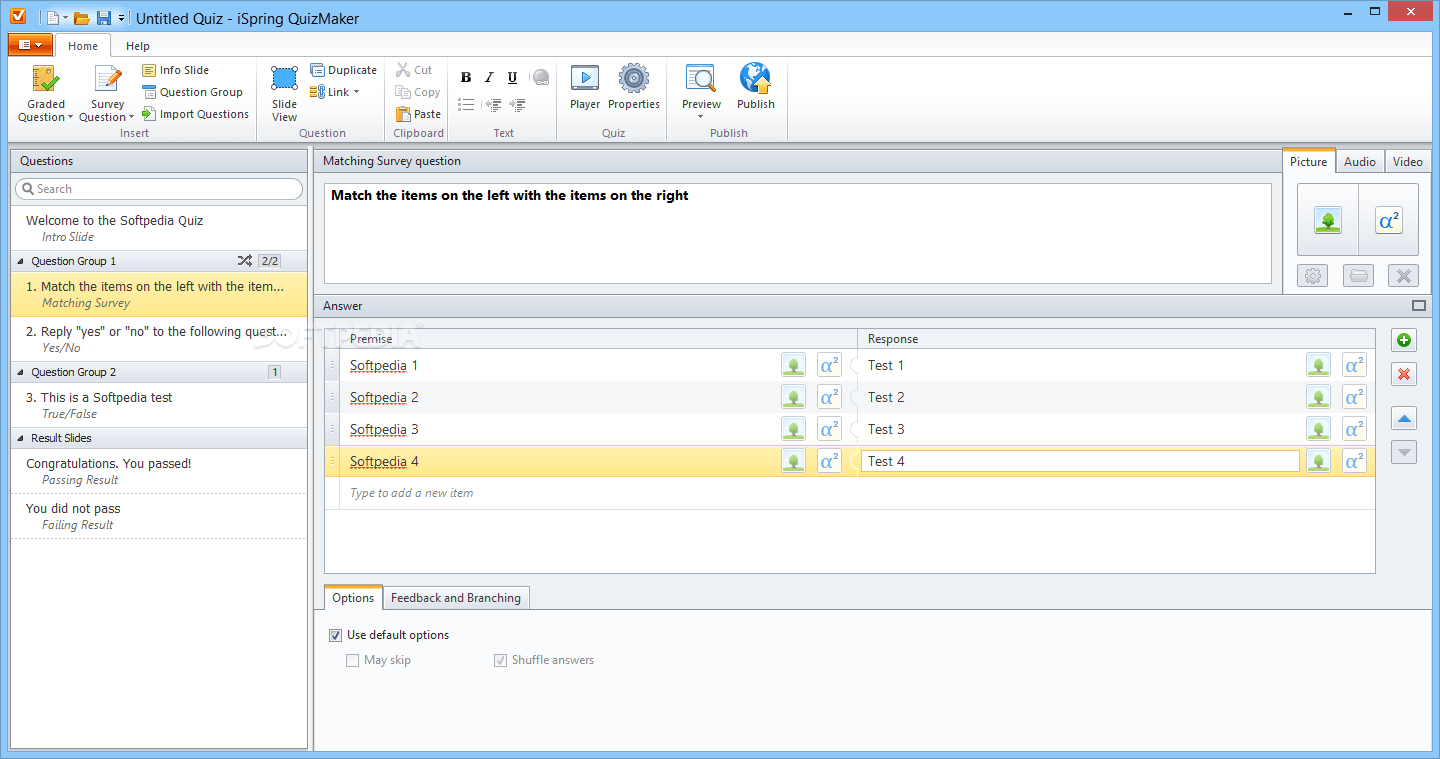Collapse Question Group 1 in list
The width and height of the screenshot is (1440, 759).
(22, 261)
